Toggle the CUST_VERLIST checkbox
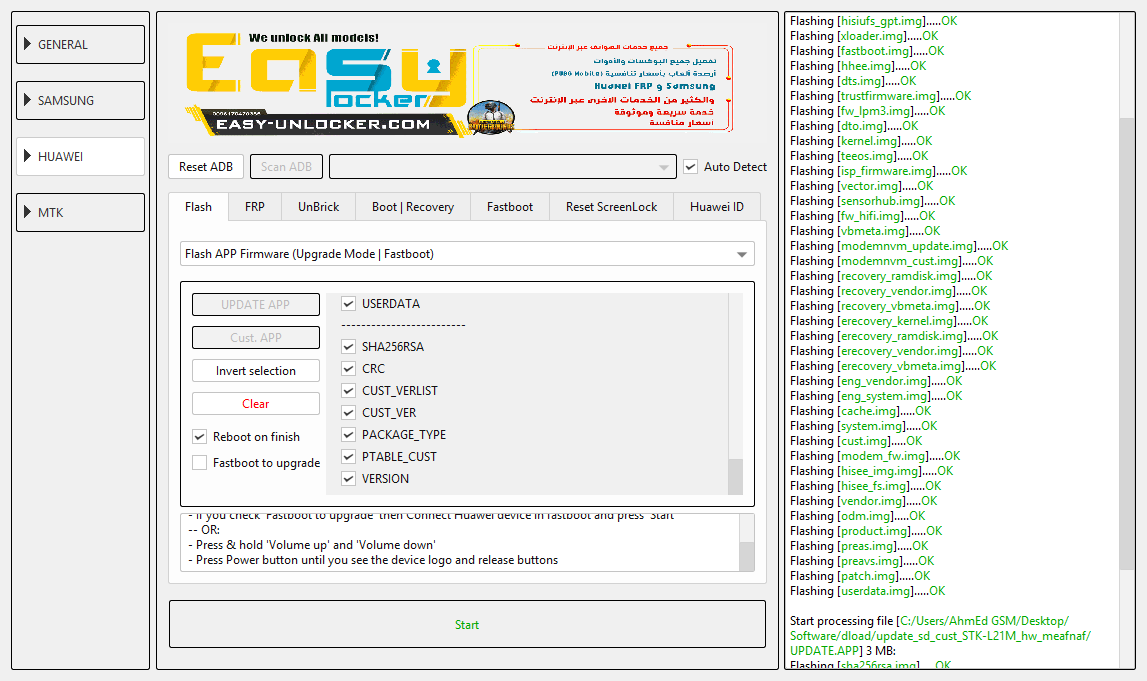The image size is (1147, 681). coord(348,391)
